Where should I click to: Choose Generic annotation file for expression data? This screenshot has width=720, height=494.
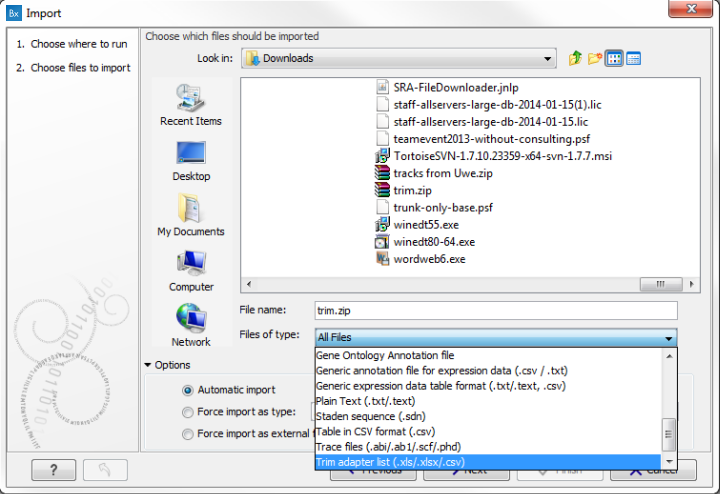point(488,370)
